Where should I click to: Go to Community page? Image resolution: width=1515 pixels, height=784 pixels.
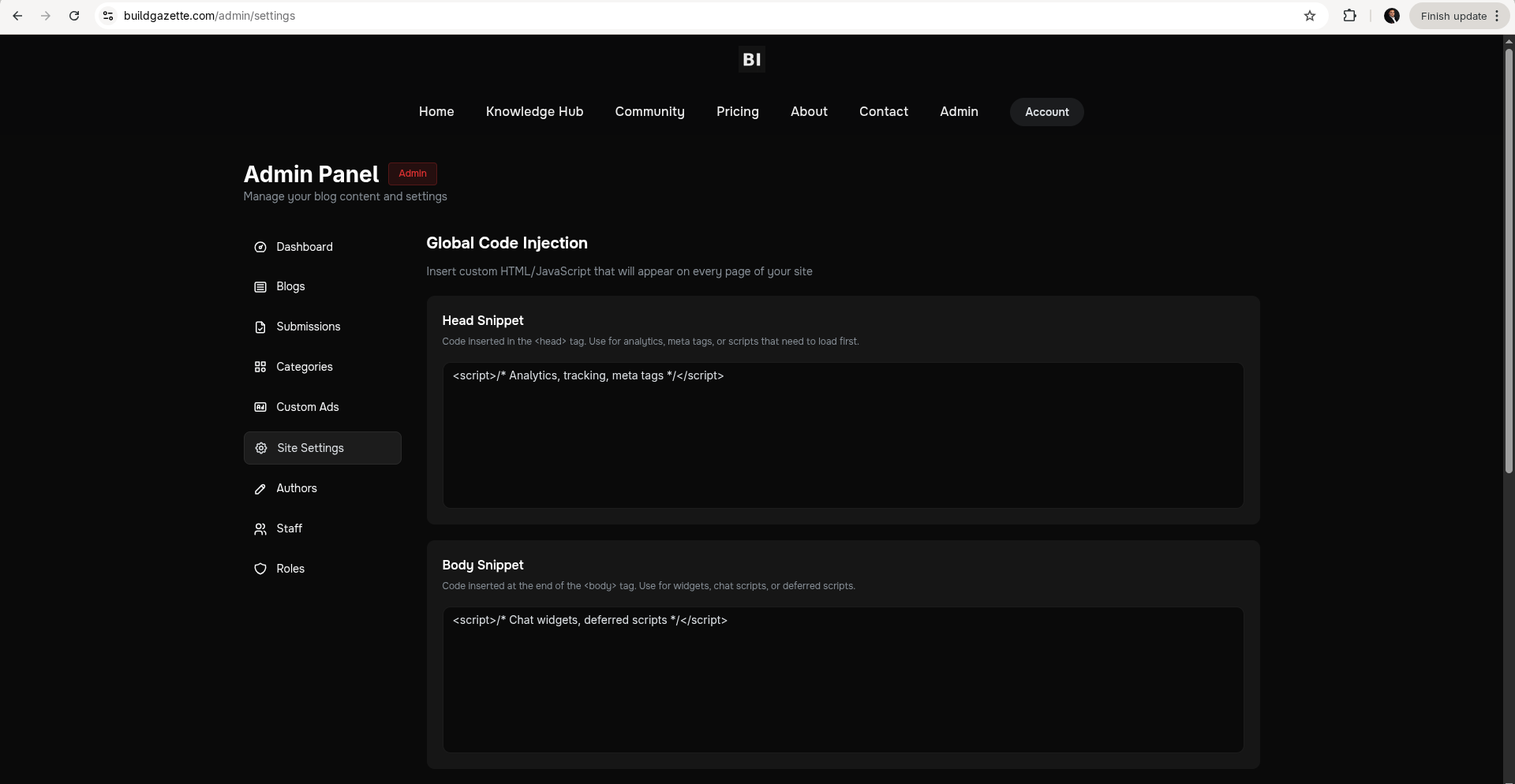[x=650, y=112]
